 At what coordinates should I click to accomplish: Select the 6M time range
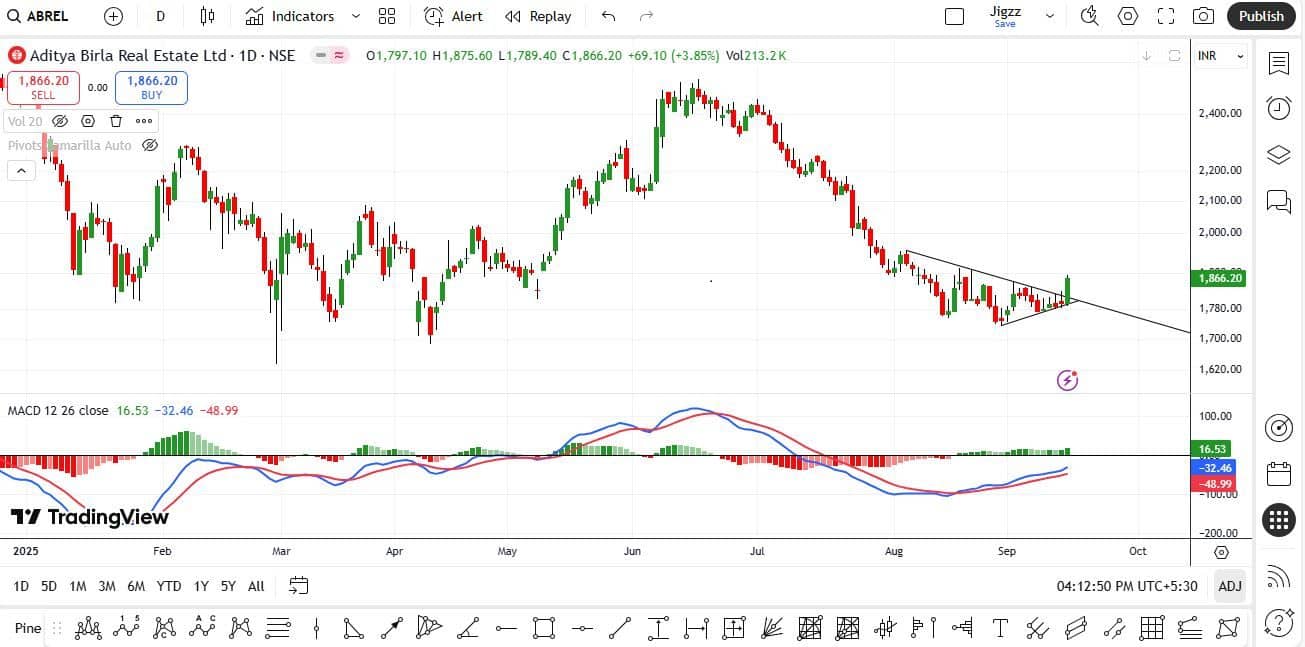pos(136,586)
